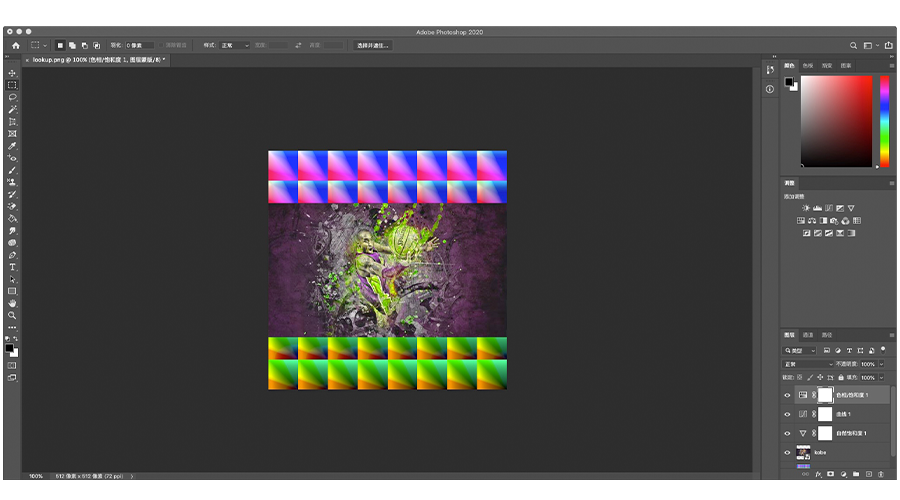The width and height of the screenshot is (900, 500).
Task: Select the History Brush tool
Action: 12,194
